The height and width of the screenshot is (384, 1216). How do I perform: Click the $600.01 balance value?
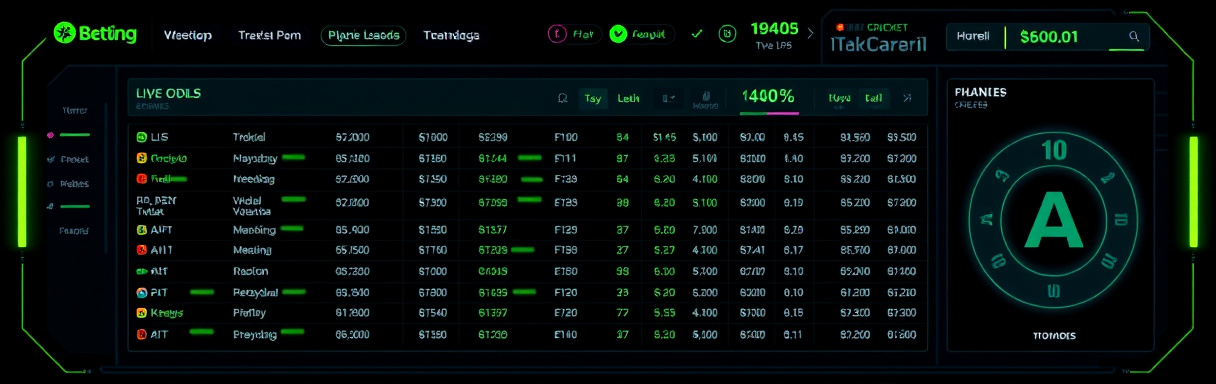click(x=1048, y=36)
